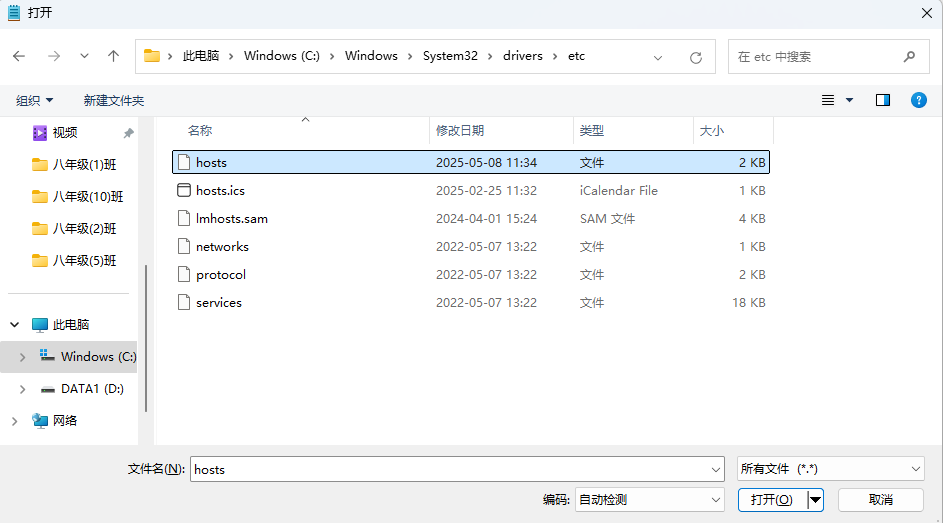Select the hosts file
The image size is (943, 523).
(471, 162)
